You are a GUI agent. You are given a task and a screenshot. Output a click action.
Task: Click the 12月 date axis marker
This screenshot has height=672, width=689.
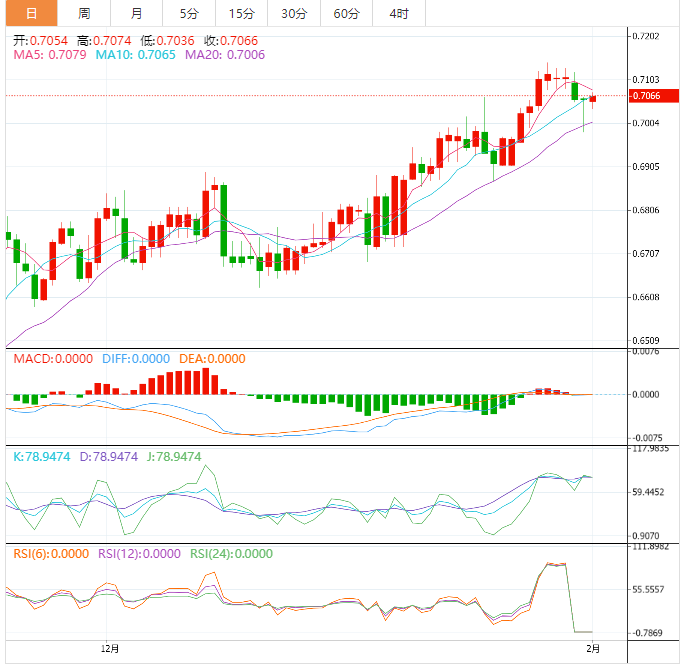point(111,649)
